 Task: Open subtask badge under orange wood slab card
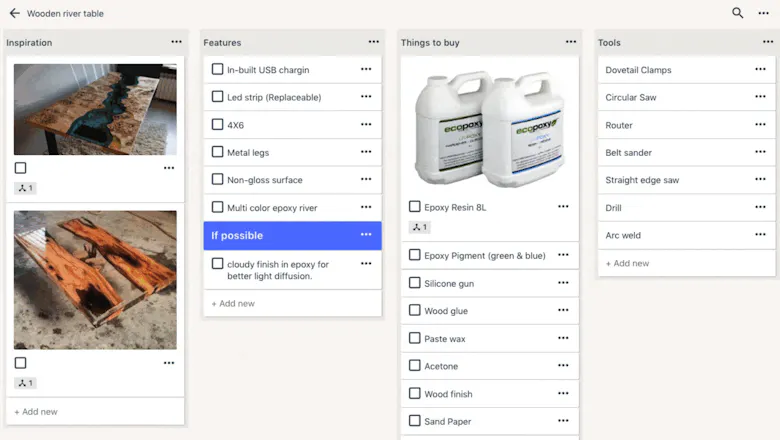pos(25,383)
